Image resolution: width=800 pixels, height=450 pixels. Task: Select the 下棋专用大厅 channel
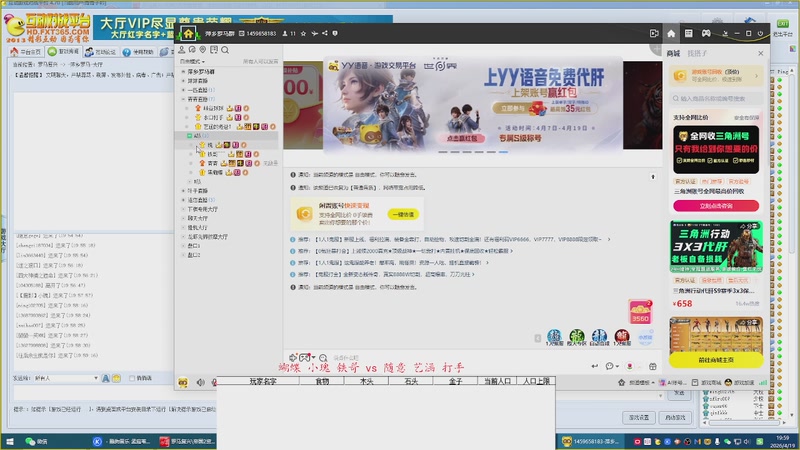(203, 209)
